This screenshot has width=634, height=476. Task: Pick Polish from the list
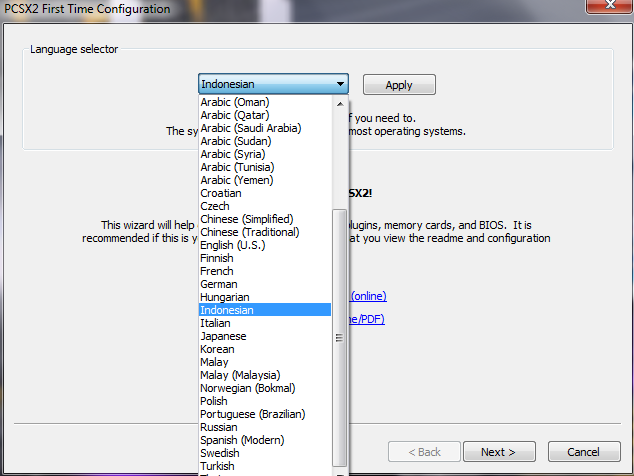(x=265, y=401)
